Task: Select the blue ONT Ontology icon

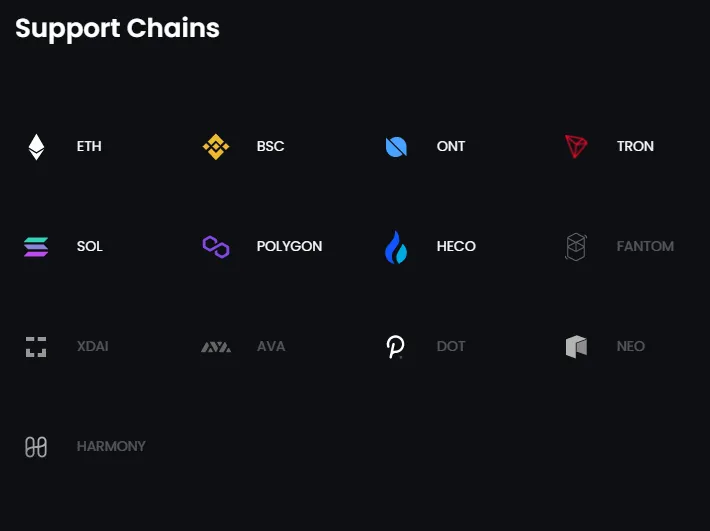Action: pos(396,147)
